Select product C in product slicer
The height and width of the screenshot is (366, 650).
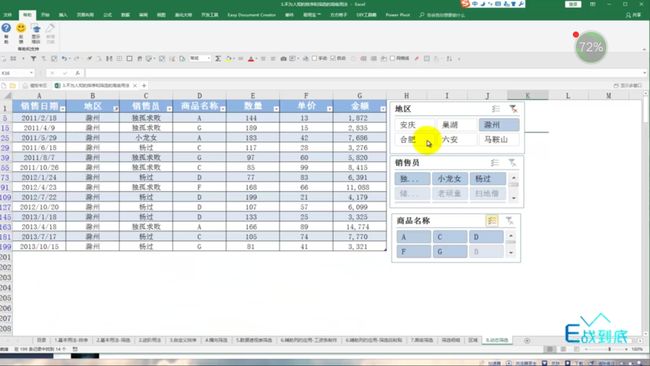[450, 237]
